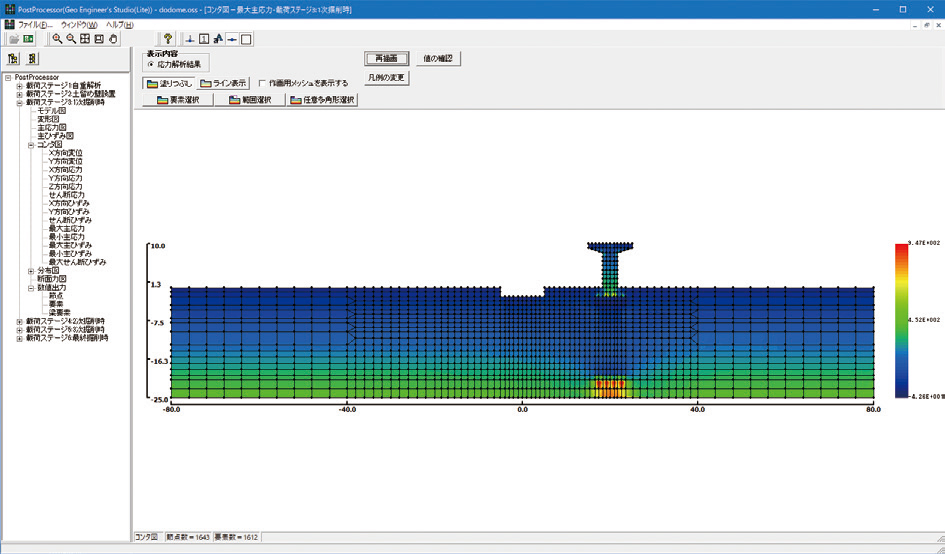Click the 任意多角形選択 button
The width and height of the screenshot is (945, 554).
pos(322,100)
